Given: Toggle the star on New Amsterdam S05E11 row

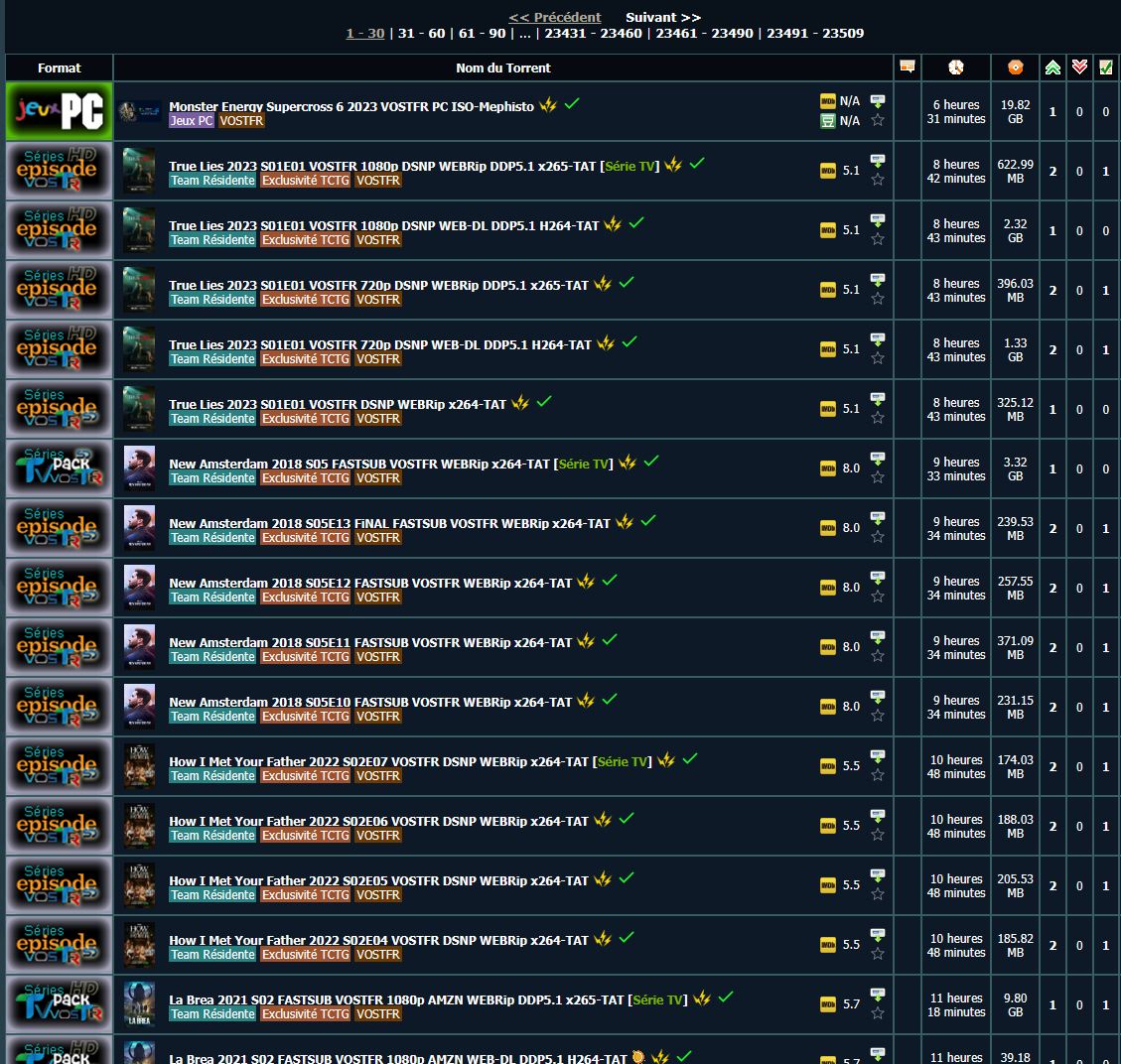Looking at the screenshot, I should [x=877, y=656].
